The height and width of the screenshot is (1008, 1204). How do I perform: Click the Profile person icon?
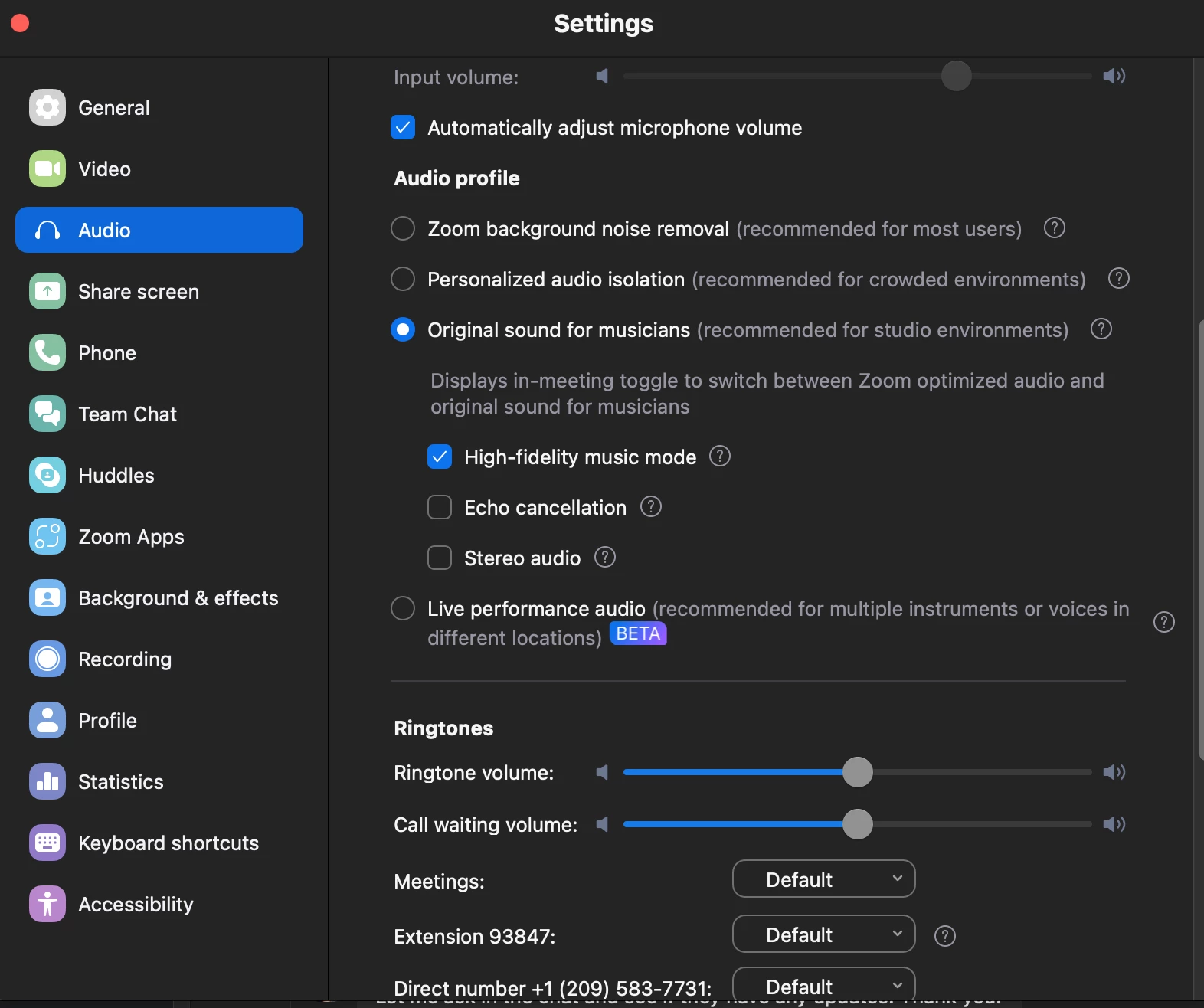point(47,720)
